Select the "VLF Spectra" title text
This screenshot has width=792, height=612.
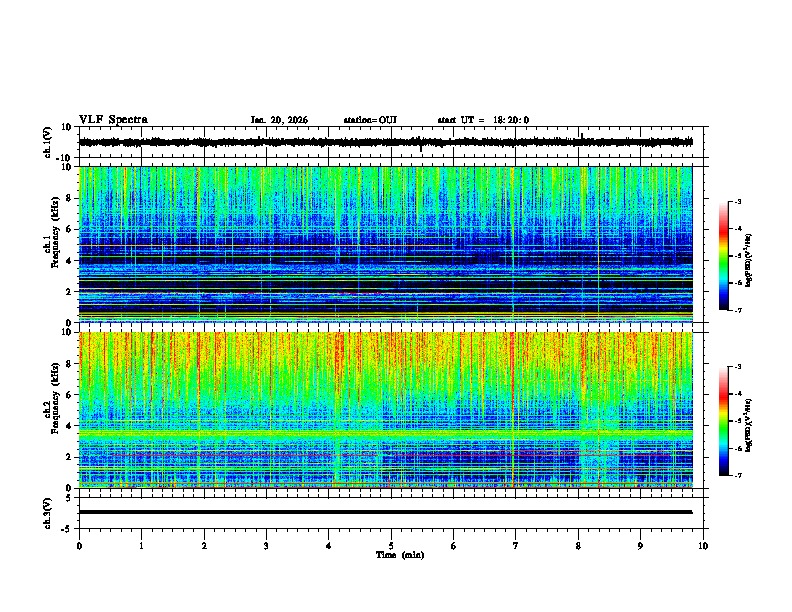pos(113,120)
